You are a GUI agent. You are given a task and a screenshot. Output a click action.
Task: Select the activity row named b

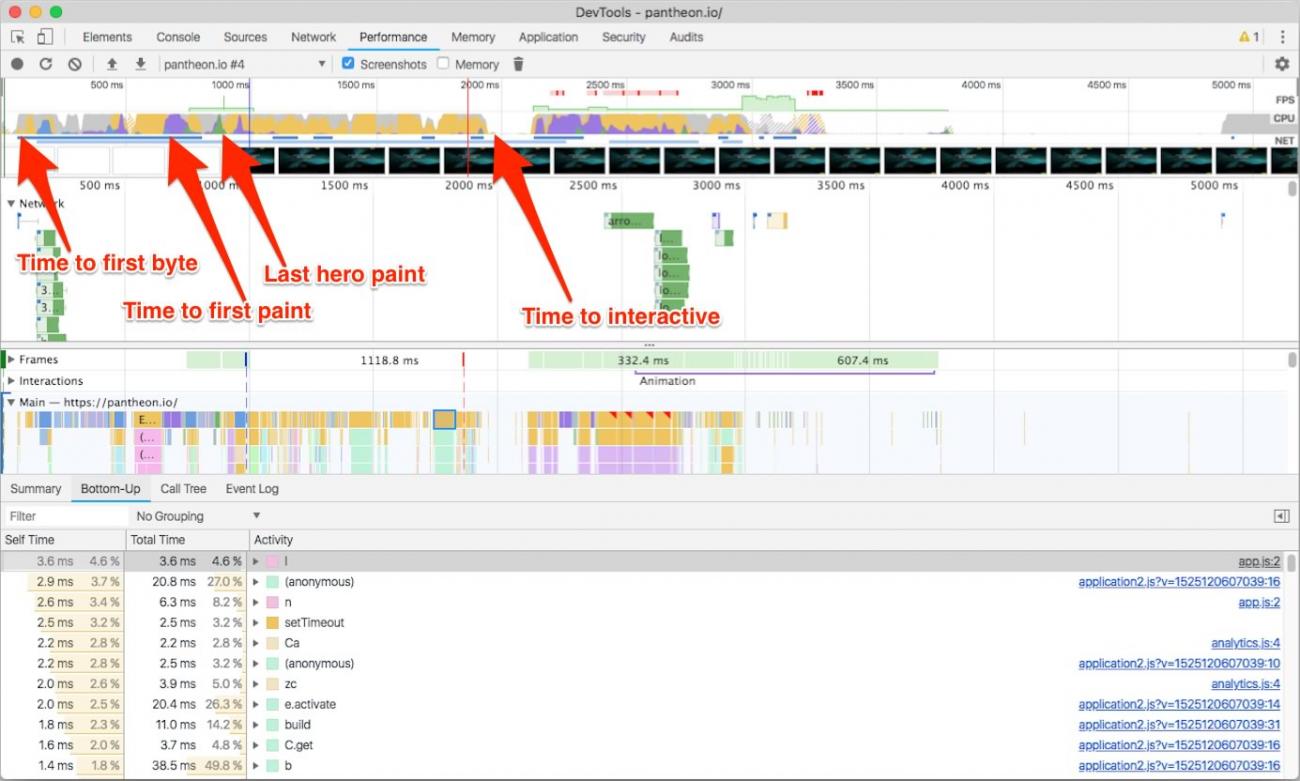(643, 766)
